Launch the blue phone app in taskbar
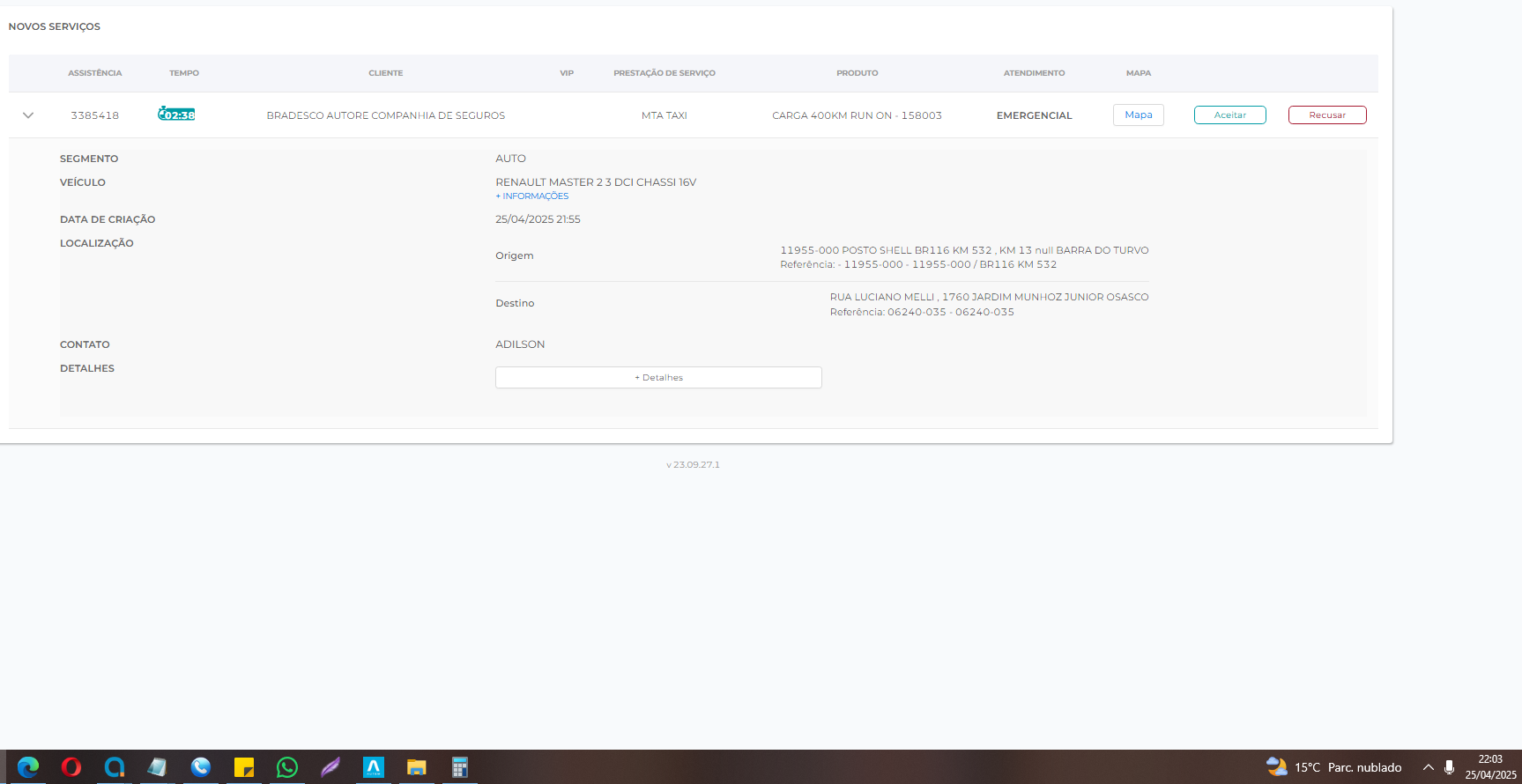The width and height of the screenshot is (1522, 784). (x=201, y=767)
